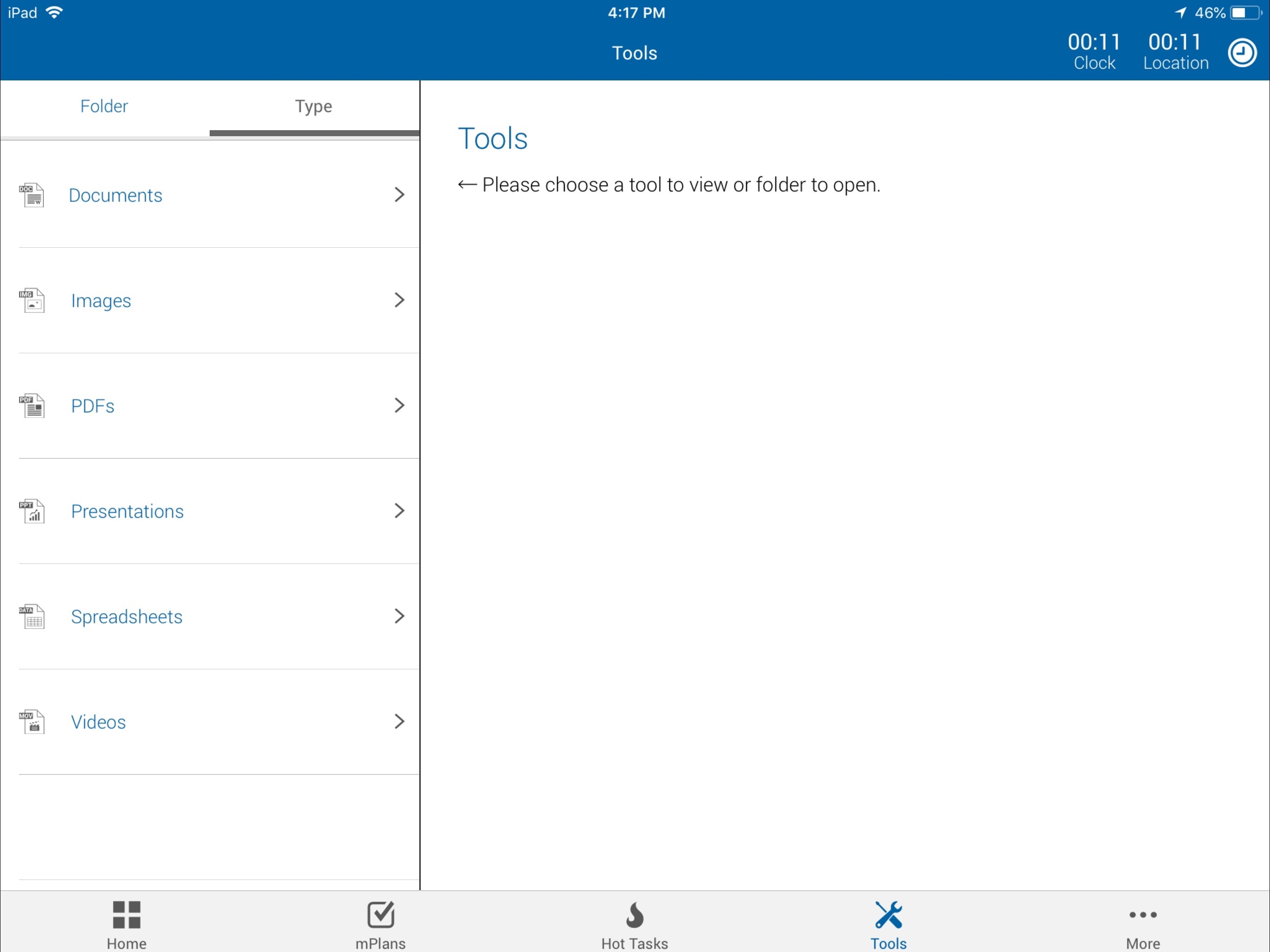This screenshot has width=1270, height=952.
Task: Tap the 00:11 Clock timer
Action: (x=1094, y=52)
